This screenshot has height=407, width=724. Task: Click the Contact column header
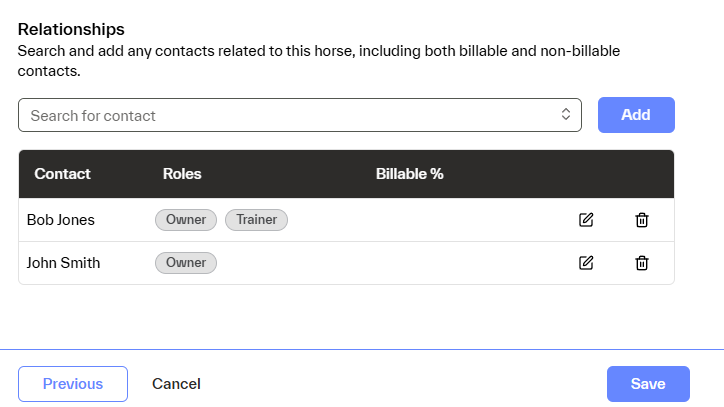(62, 174)
